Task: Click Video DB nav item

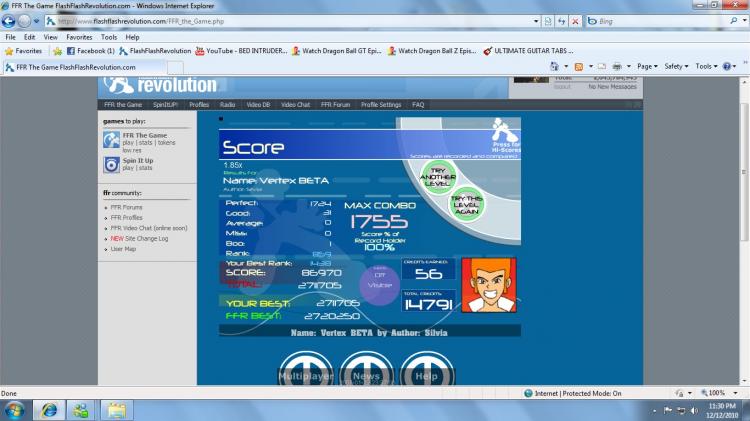Action: click(258, 105)
